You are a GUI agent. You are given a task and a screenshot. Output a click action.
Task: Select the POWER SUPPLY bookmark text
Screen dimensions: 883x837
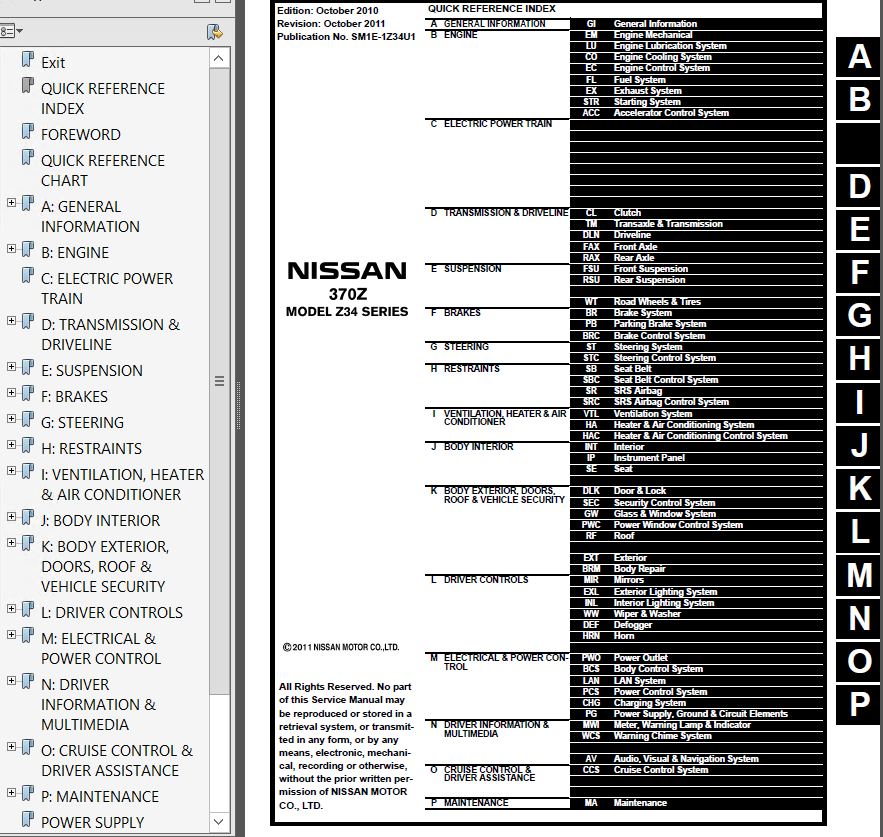tap(93, 822)
